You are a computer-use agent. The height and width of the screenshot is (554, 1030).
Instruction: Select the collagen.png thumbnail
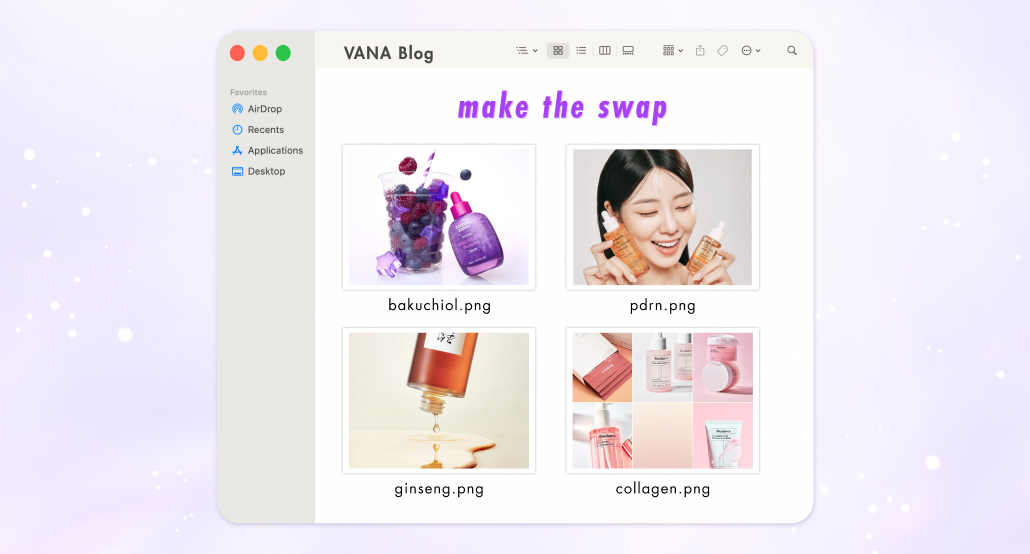click(663, 400)
